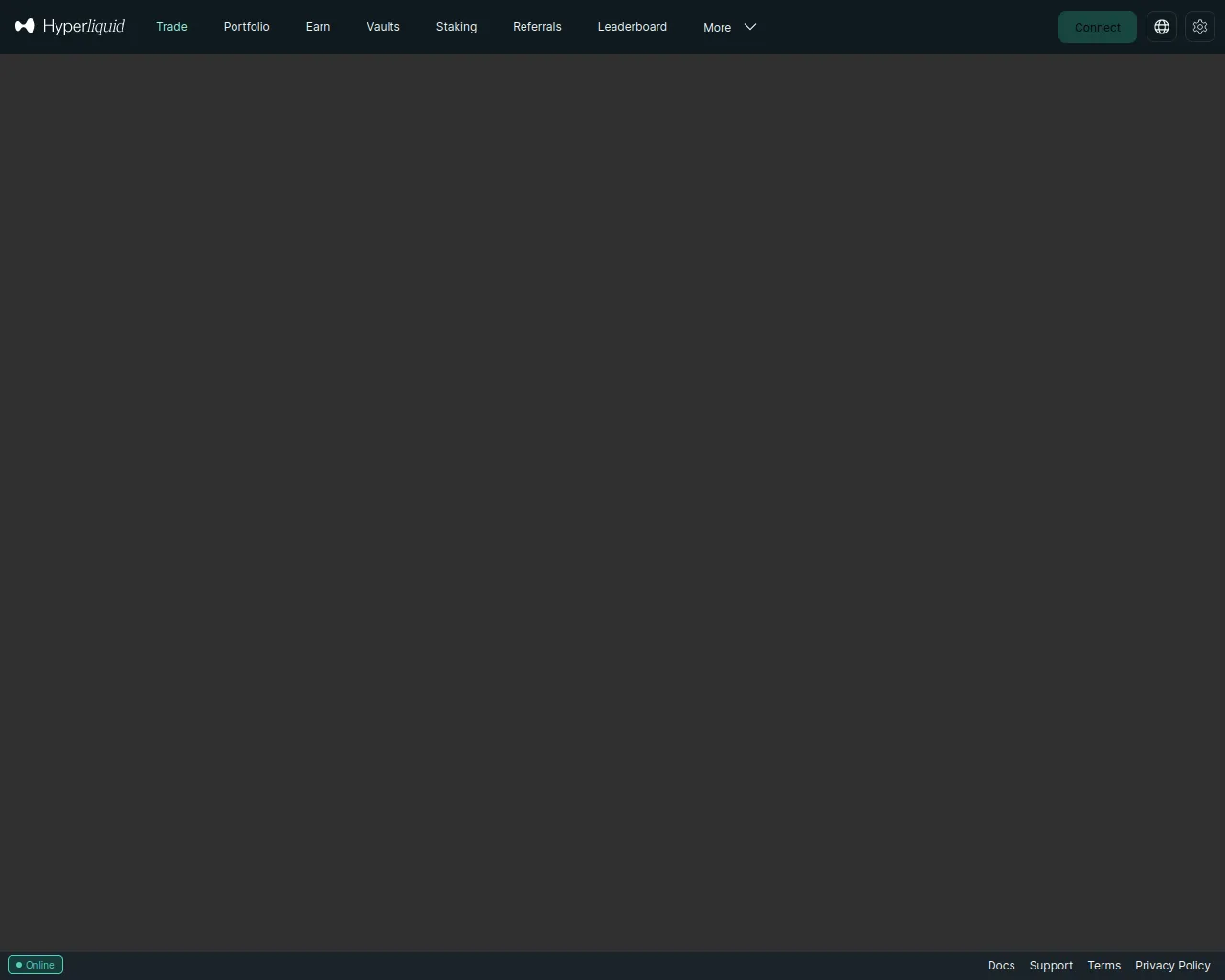View the Privacy Policy link
This screenshot has height=980, width=1225.
click(1172, 965)
